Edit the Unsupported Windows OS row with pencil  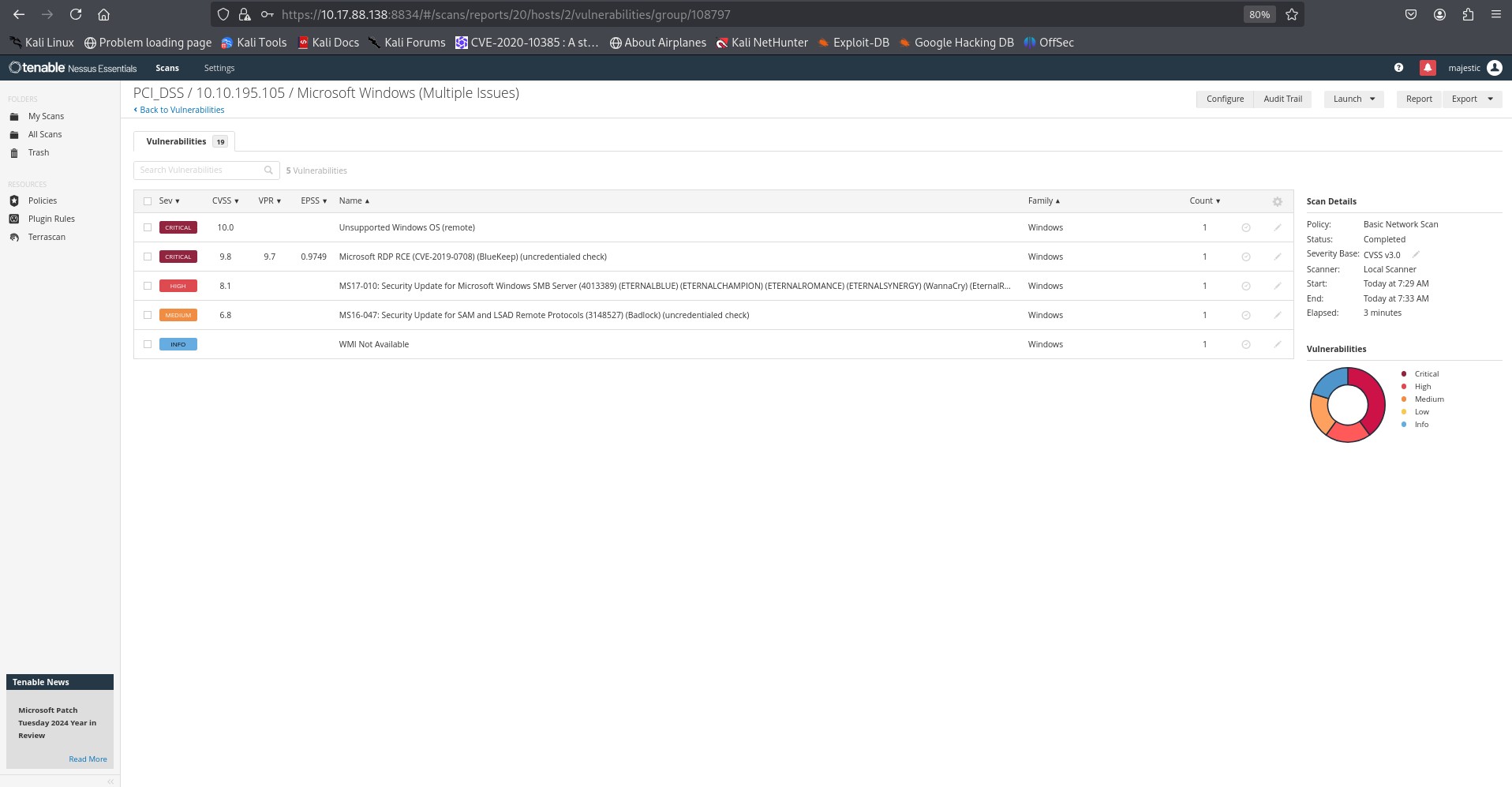(1278, 227)
